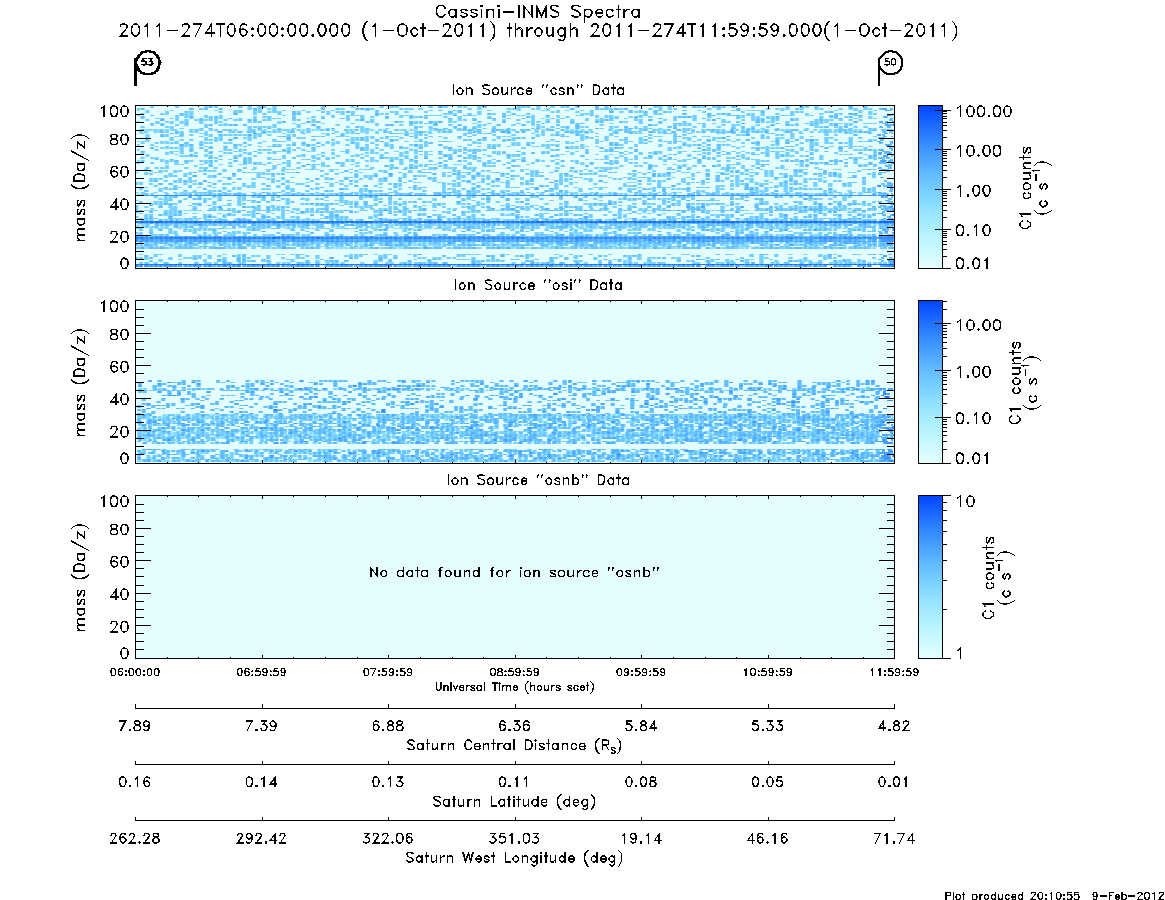1165x900 pixels.
Task: Click the 262.28 longitude value
Action: [x=134, y=838]
